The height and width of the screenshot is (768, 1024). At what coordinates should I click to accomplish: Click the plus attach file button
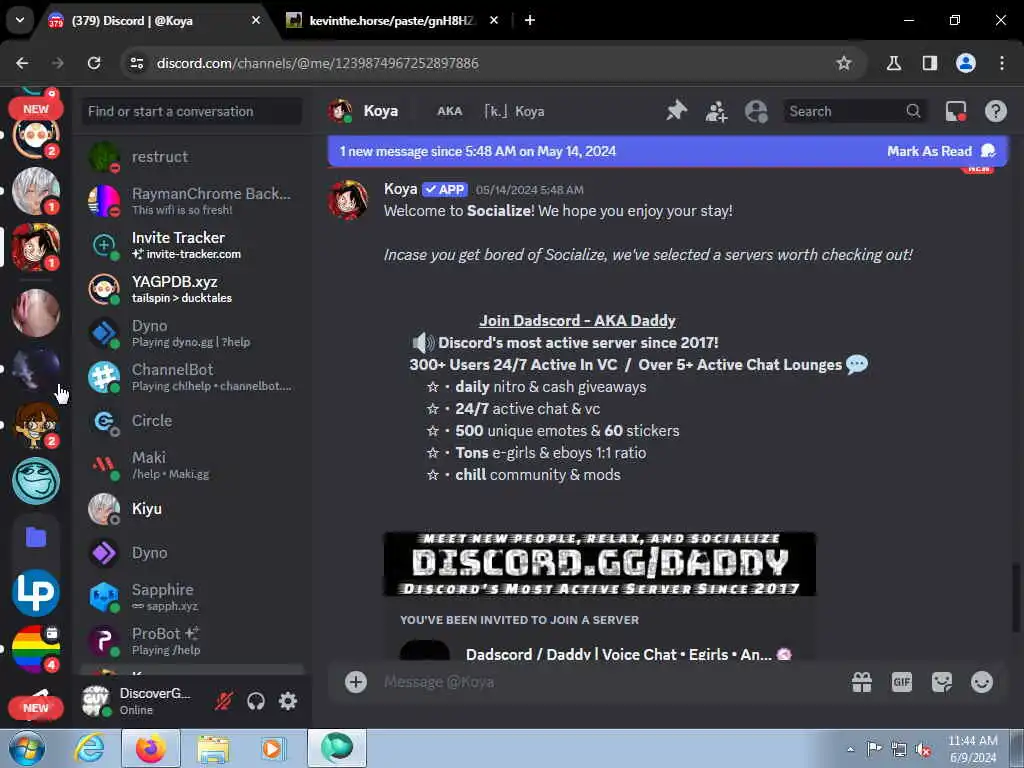[x=356, y=682]
